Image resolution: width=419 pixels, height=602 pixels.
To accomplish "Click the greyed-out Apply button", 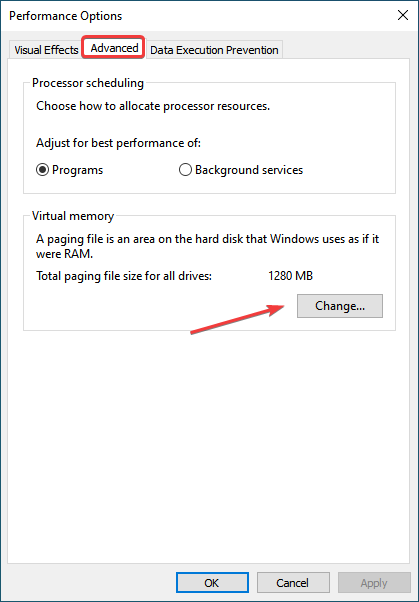I will pyautogui.click(x=374, y=583).
